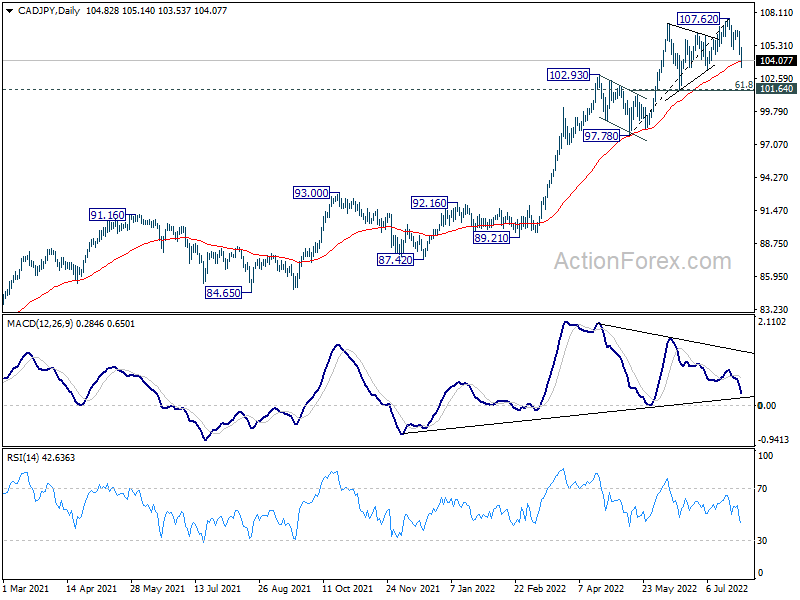Click the 61.8 retracement label

743,85
